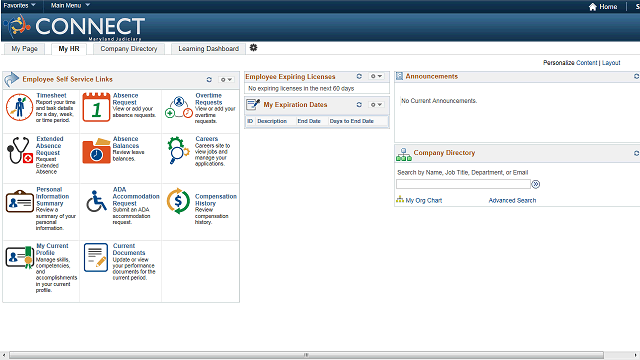Click the Timesheet link
This screenshot has width=640, height=360.
pos(51,96)
